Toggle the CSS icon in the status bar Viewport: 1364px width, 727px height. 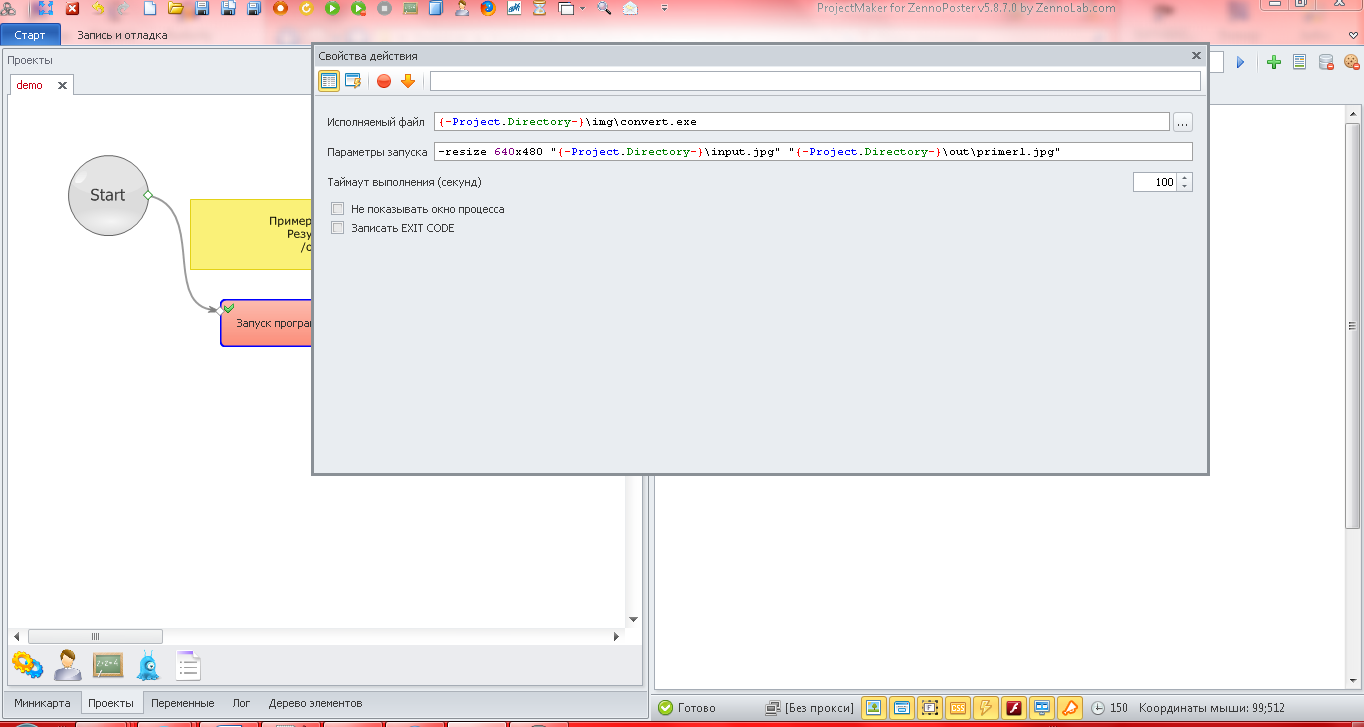tap(958, 708)
